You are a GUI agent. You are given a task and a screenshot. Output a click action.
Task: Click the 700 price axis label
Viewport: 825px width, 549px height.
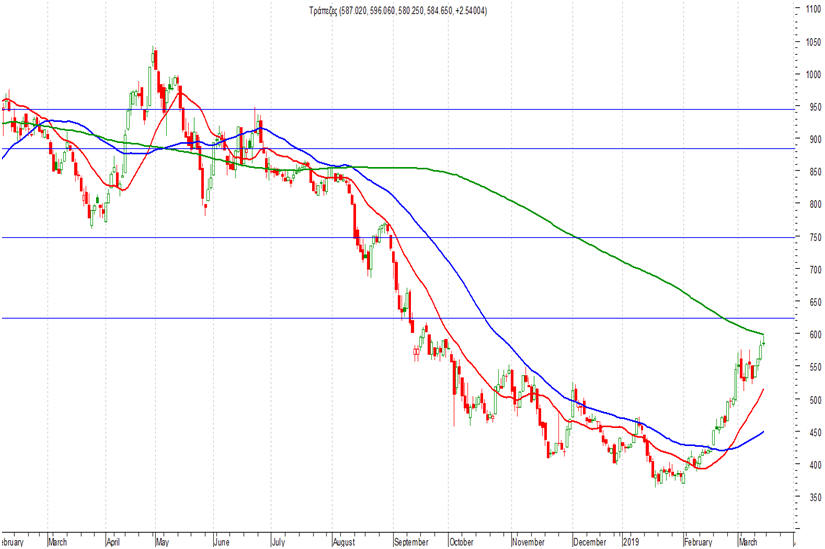coord(814,269)
